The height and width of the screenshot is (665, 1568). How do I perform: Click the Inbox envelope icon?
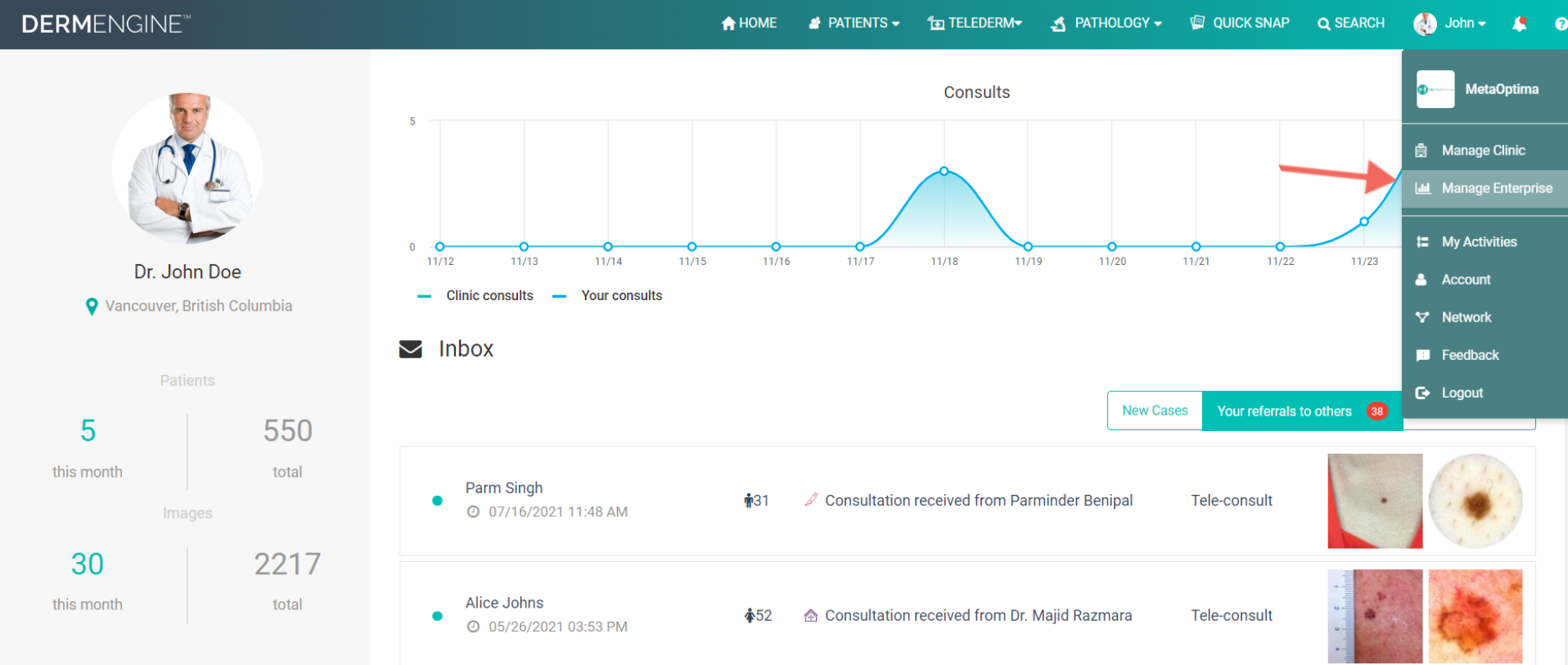pyautogui.click(x=411, y=349)
